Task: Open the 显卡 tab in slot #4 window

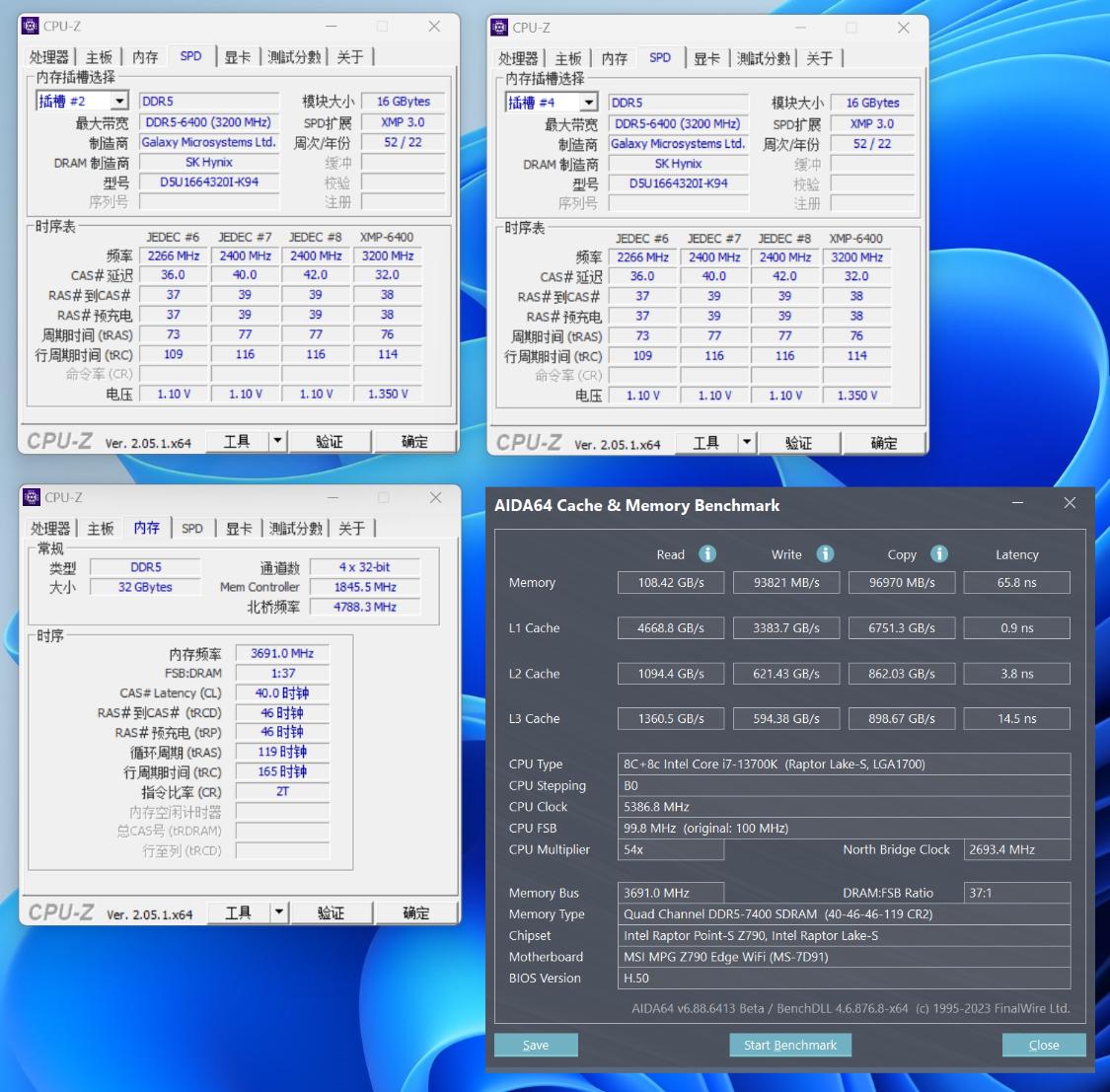Action: coord(706,59)
